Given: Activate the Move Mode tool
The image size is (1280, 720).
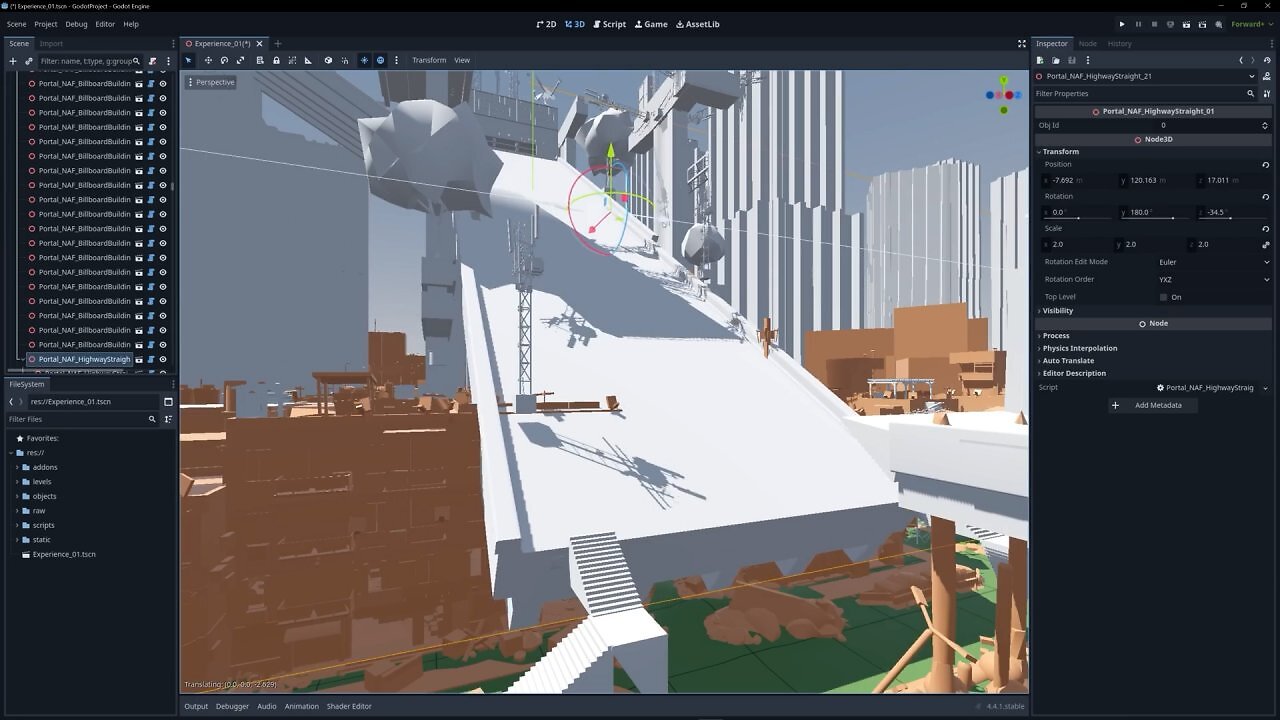Looking at the screenshot, I should tap(208, 60).
